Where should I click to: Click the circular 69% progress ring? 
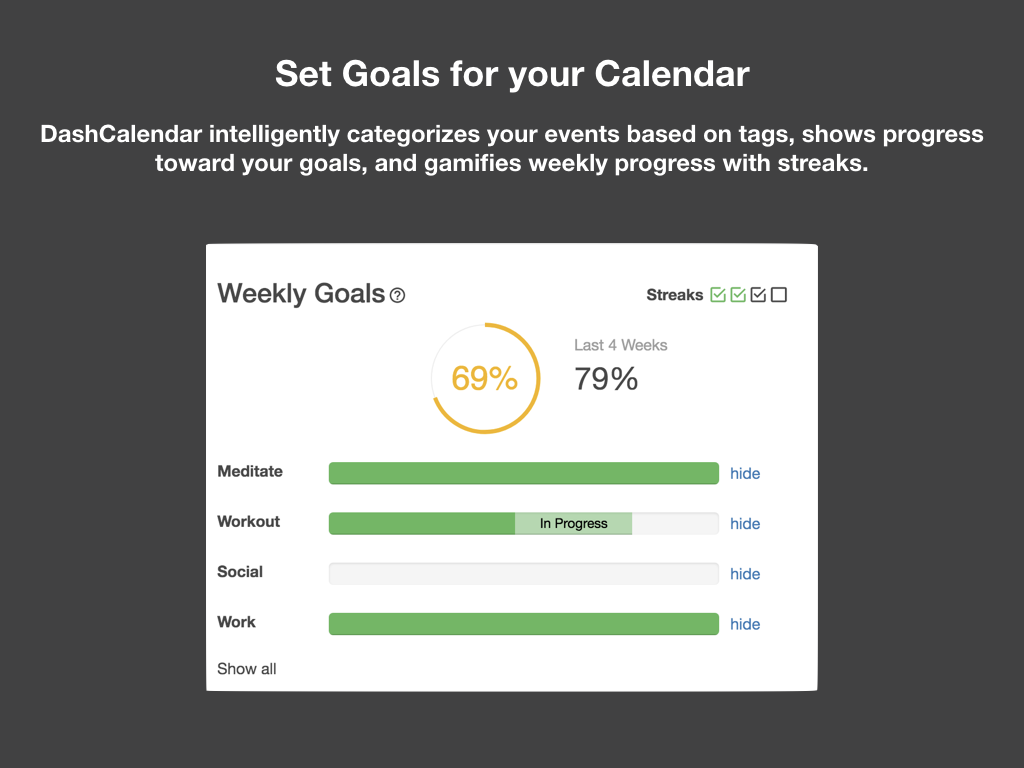pos(485,378)
